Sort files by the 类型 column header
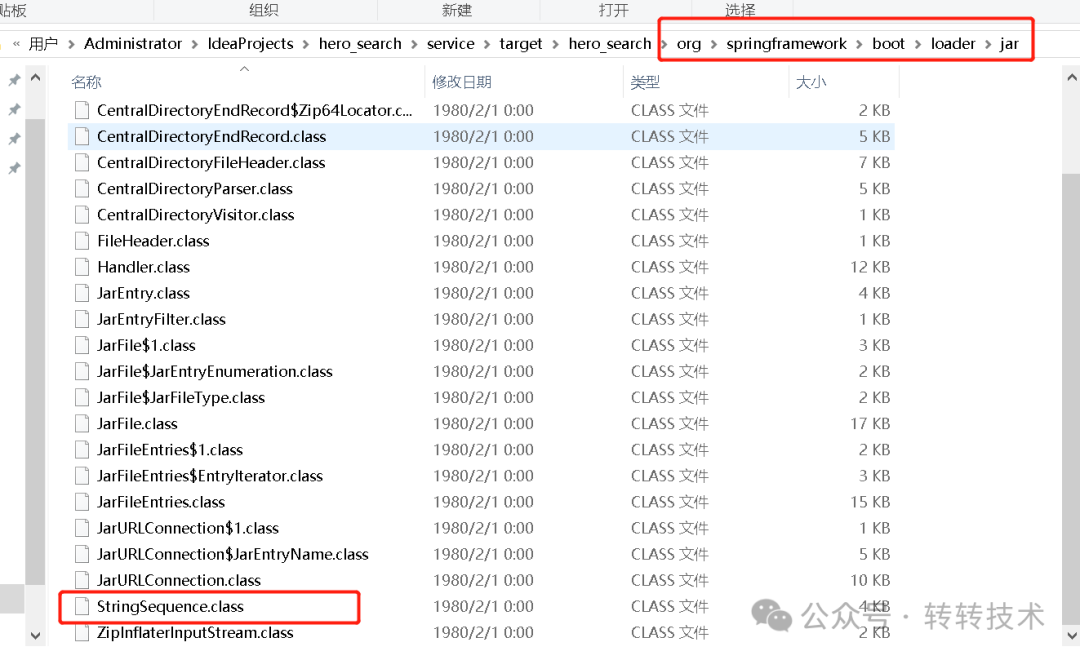 (x=645, y=83)
